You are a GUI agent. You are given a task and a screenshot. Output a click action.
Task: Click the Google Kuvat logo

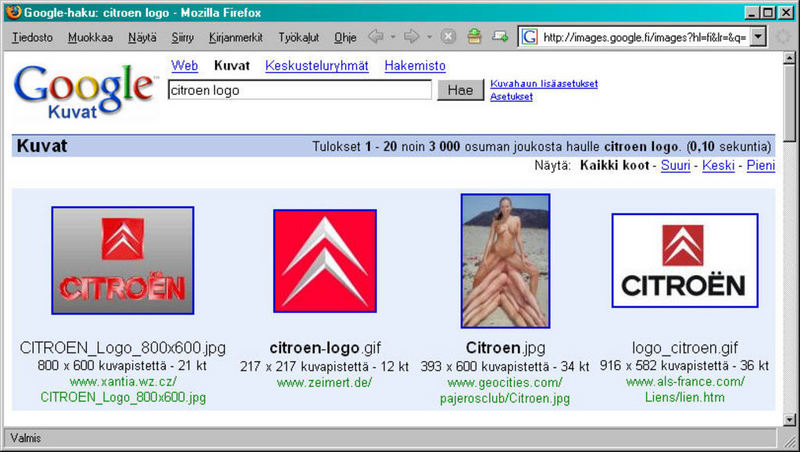pyautogui.click(x=84, y=91)
